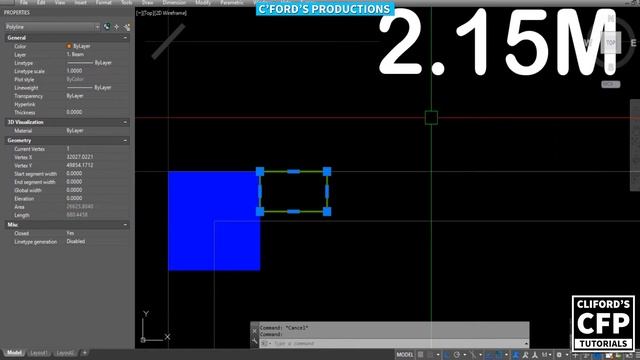The width and height of the screenshot is (640, 360).
Task: Toggle grid display in status bar
Action: (x=420, y=355)
